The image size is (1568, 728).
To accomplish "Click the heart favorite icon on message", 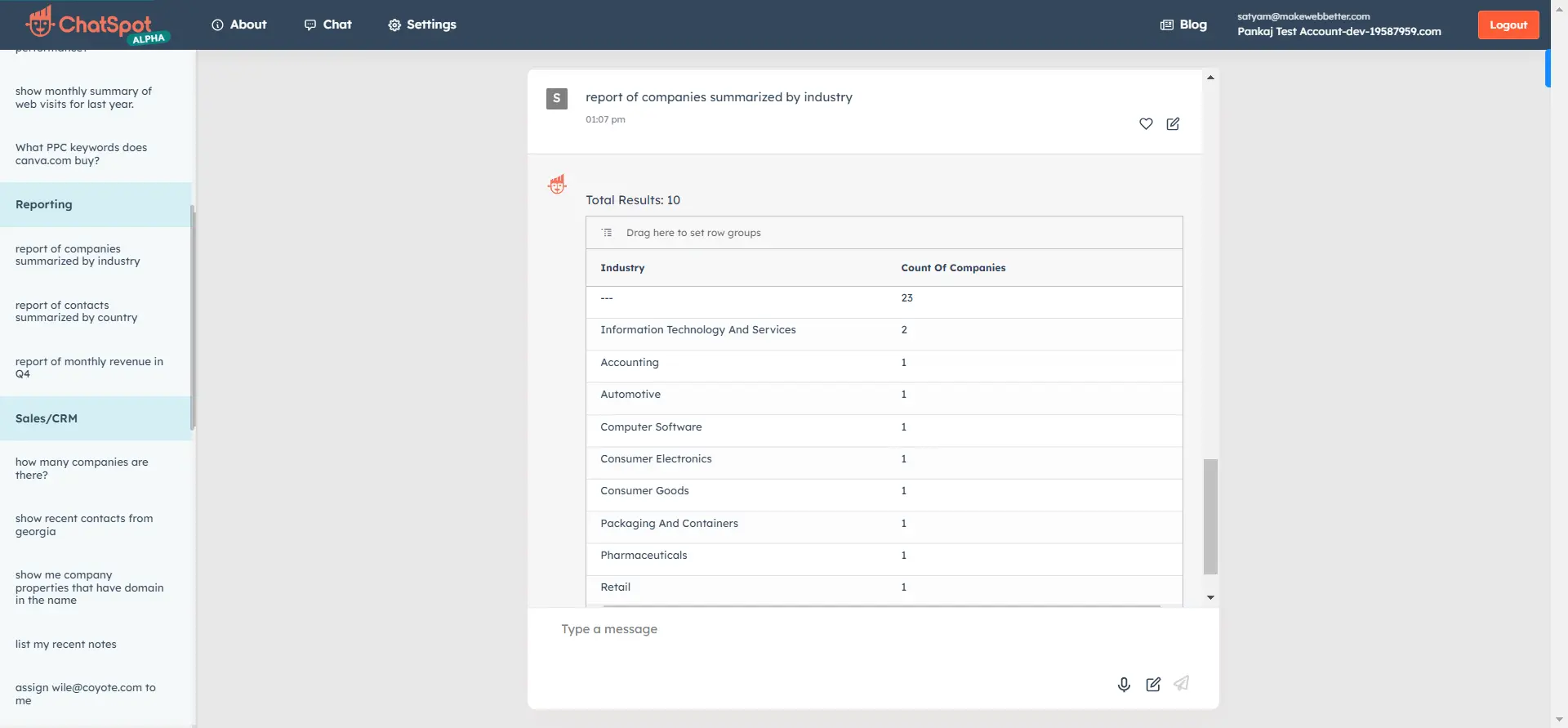I will pos(1146,124).
